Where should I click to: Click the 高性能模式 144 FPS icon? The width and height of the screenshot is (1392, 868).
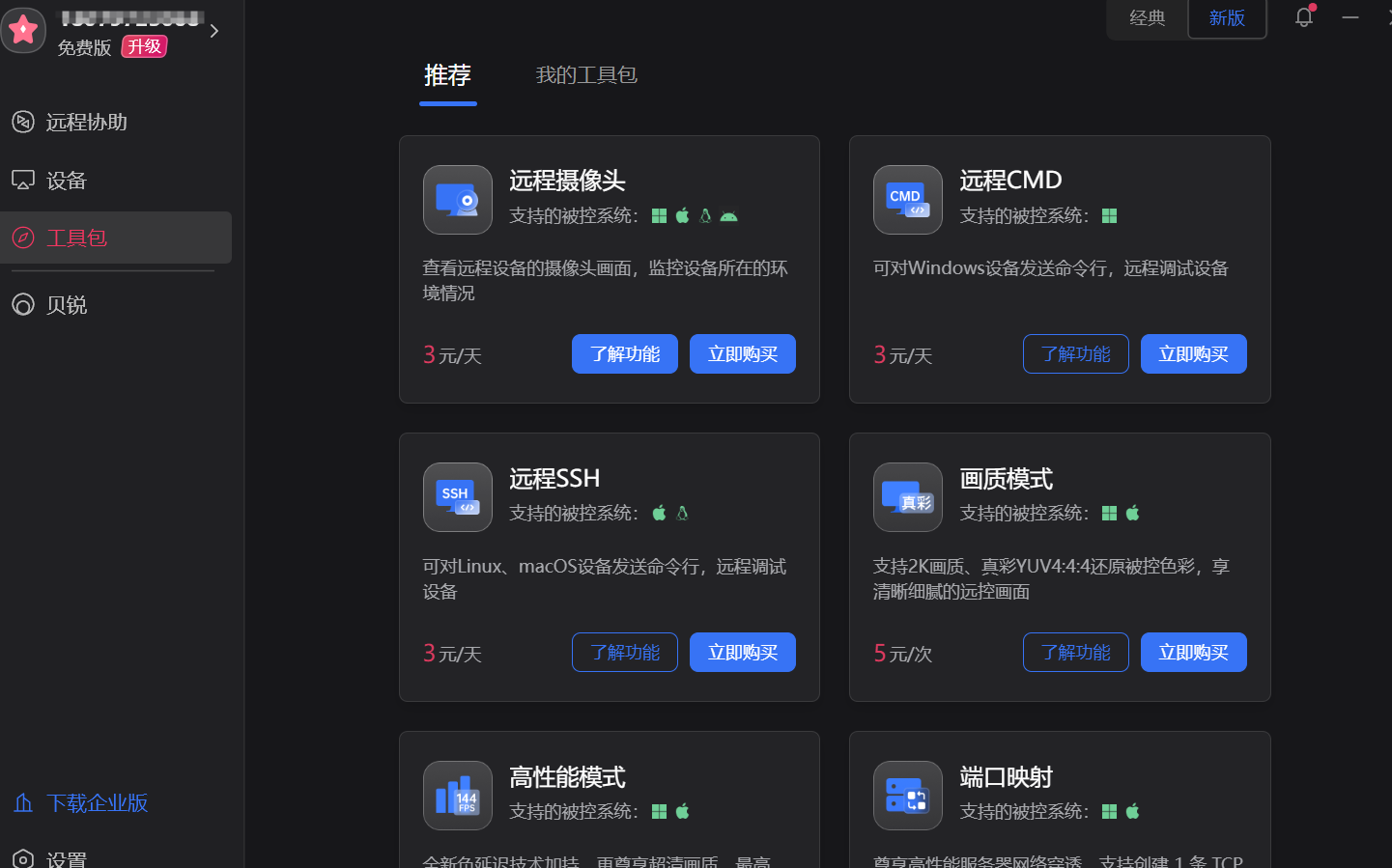458,796
